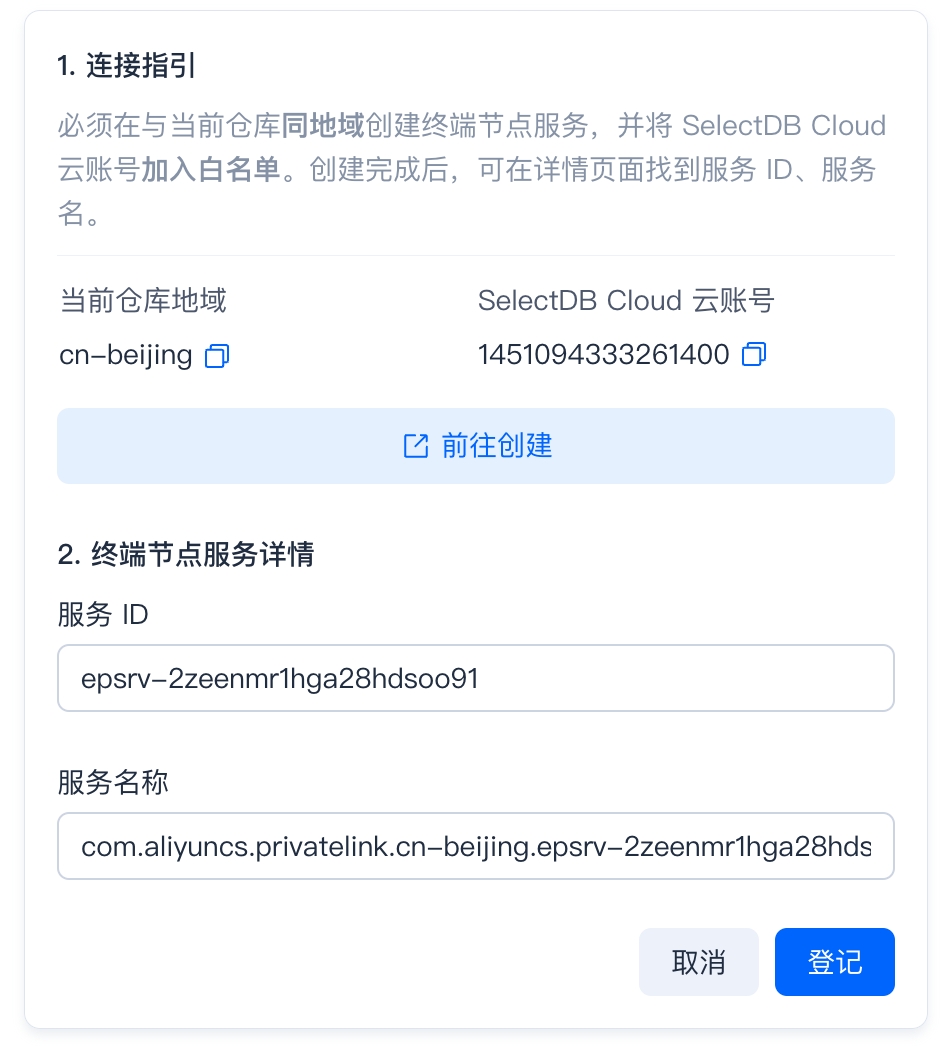Click the external link icon beside 前往创建
Screen dimensions: 942x1046
click(416, 446)
